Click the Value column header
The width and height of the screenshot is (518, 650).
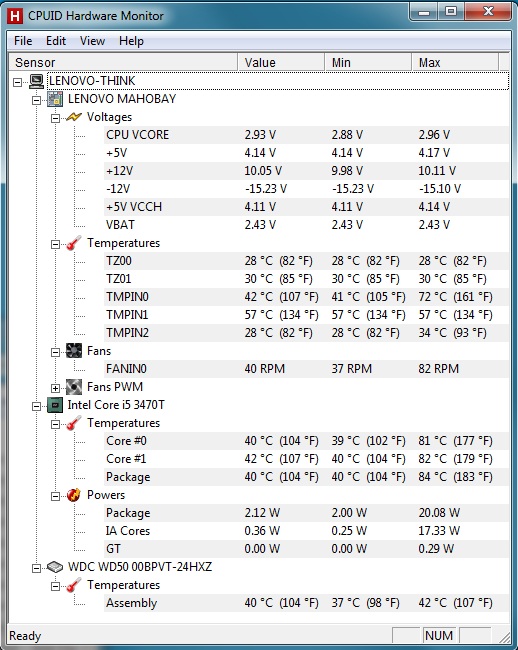coord(281,63)
